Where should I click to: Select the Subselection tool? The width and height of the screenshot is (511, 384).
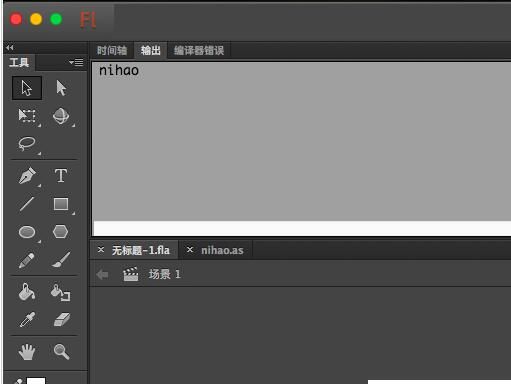click(x=61, y=88)
